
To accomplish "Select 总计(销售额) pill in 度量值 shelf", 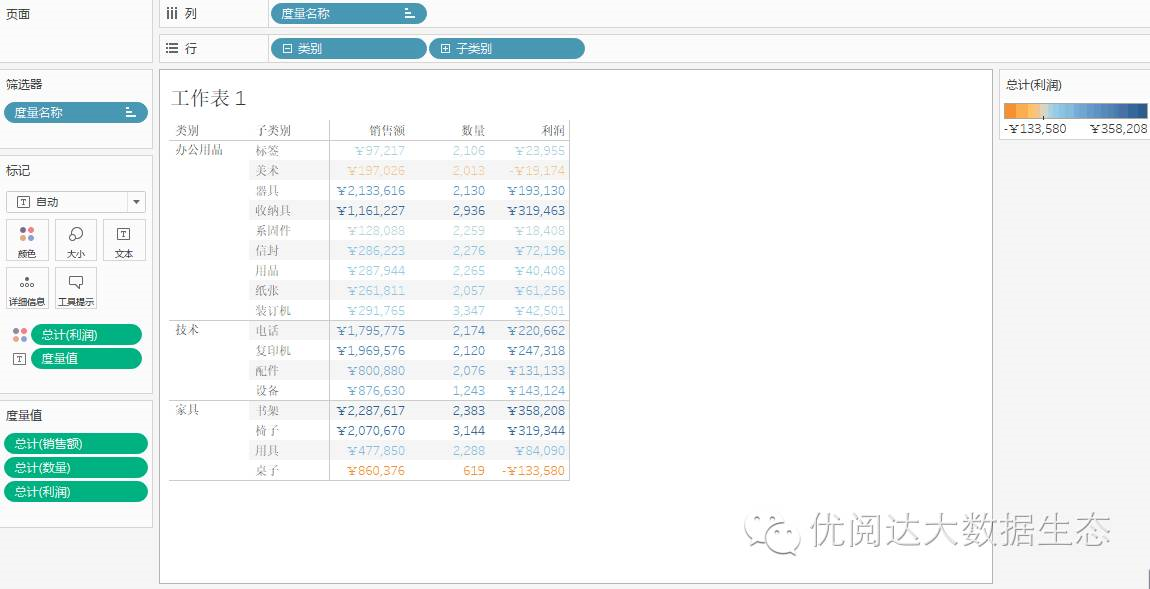I will [x=76, y=444].
